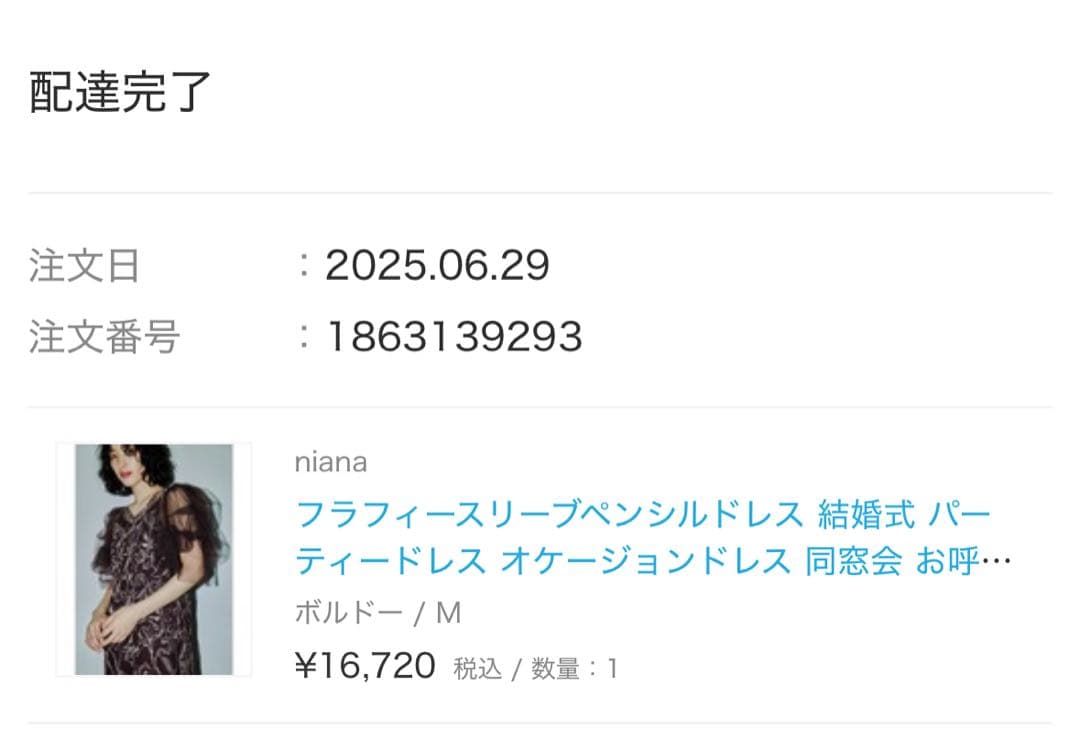Click the product thumbnail photo

pyautogui.click(x=150, y=560)
